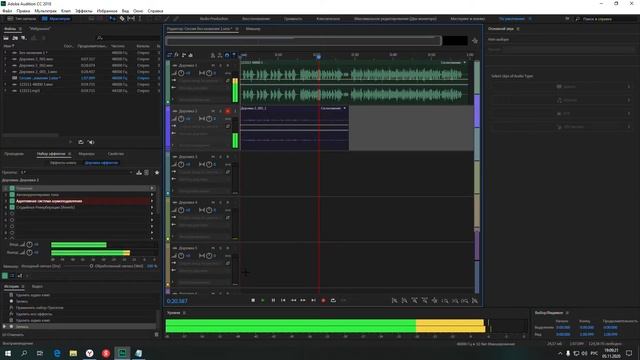This screenshot has height=360, width=640.
Task: Open the Мультитрек menu
Action: tap(45, 11)
